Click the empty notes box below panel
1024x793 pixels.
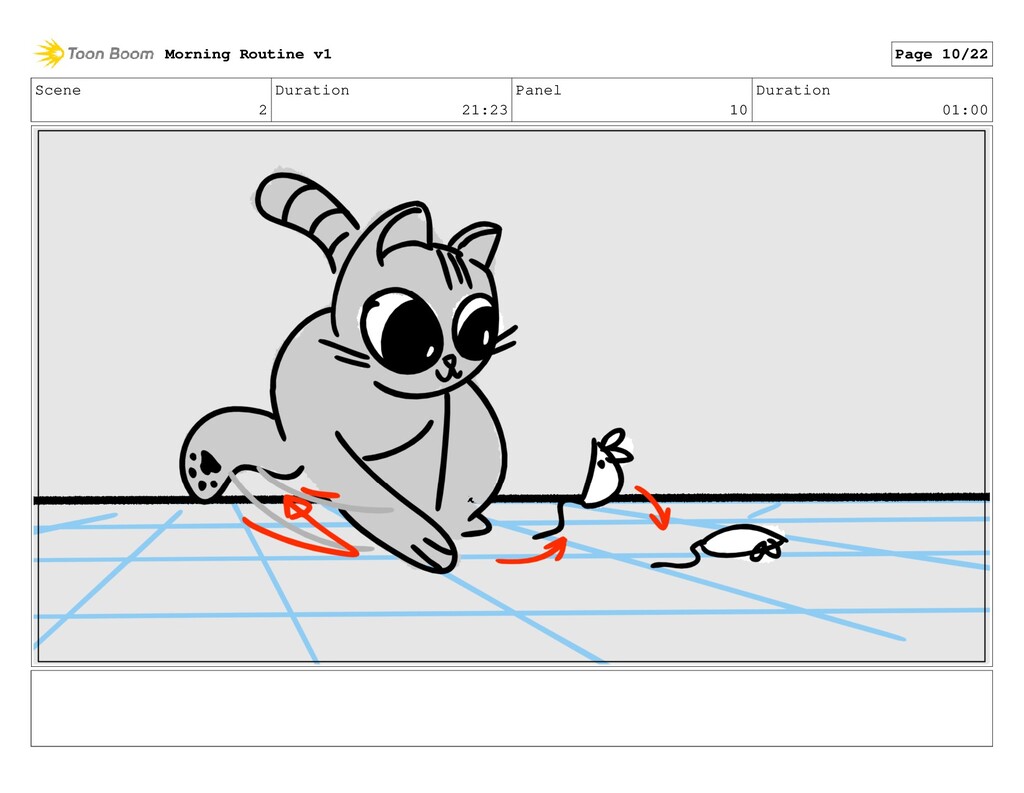click(x=511, y=708)
